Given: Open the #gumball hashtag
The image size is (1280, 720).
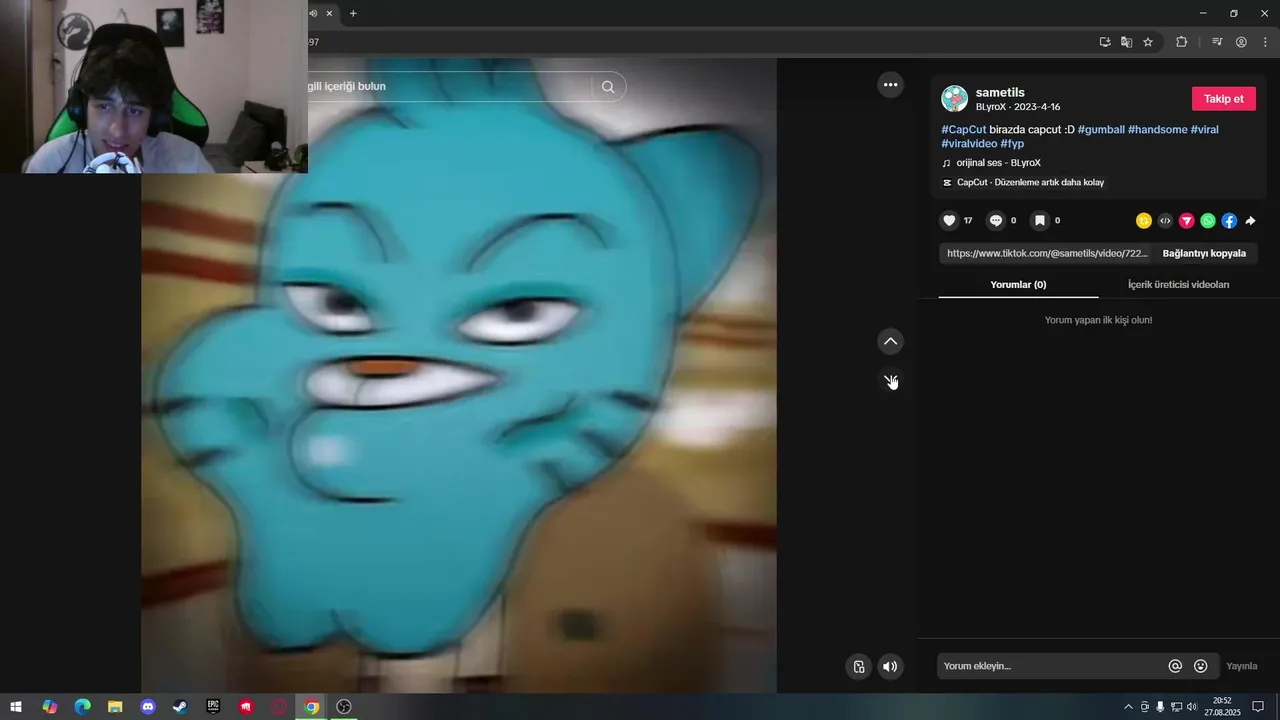Looking at the screenshot, I should coord(1101,130).
